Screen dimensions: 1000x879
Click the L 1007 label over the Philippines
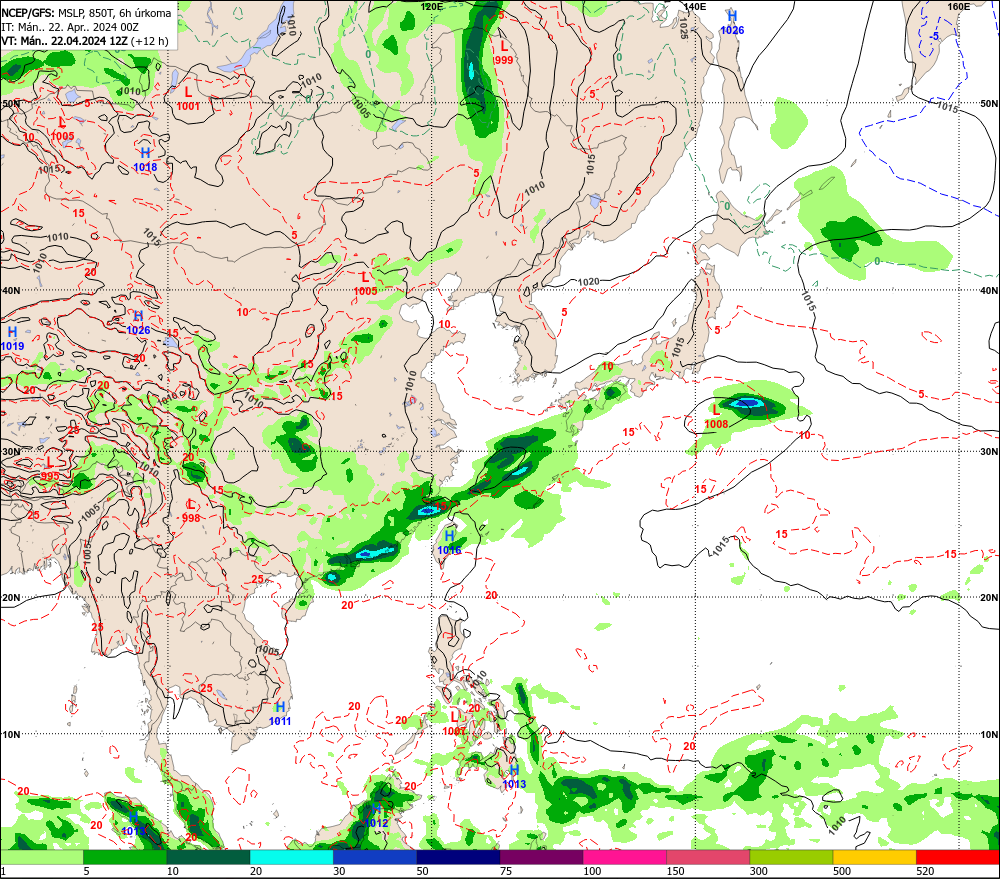coord(454,723)
